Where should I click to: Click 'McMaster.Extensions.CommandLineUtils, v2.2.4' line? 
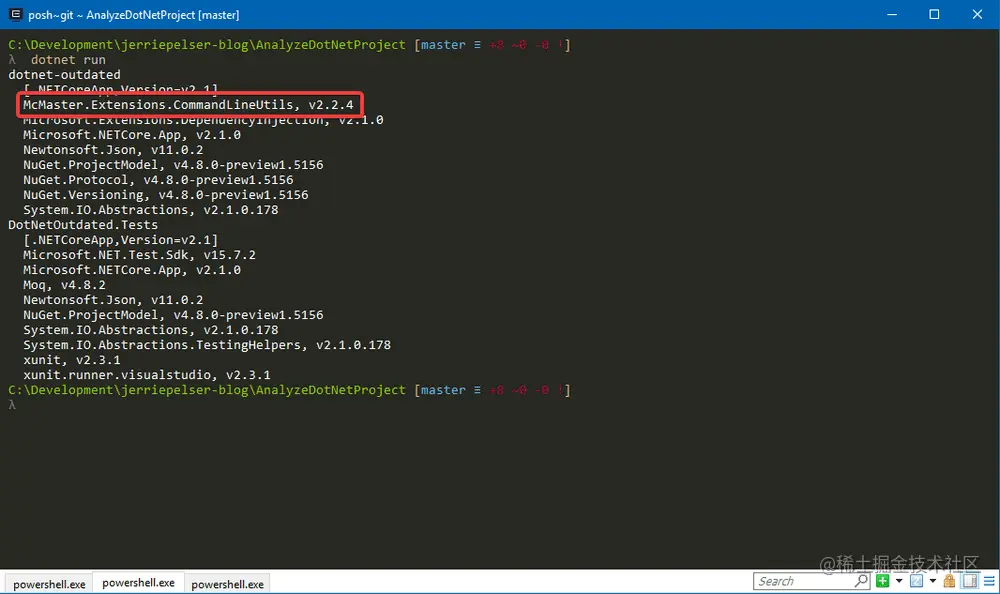click(188, 105)
